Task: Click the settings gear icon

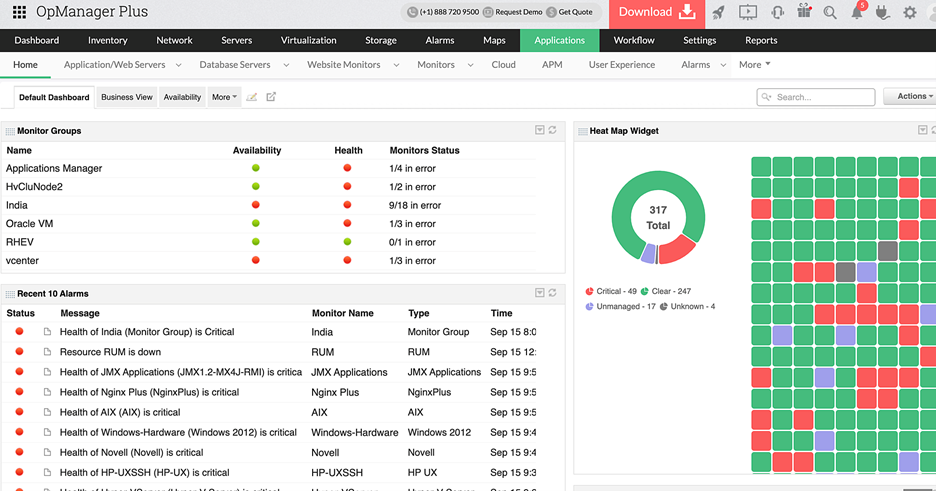Action: pos(909,13)
